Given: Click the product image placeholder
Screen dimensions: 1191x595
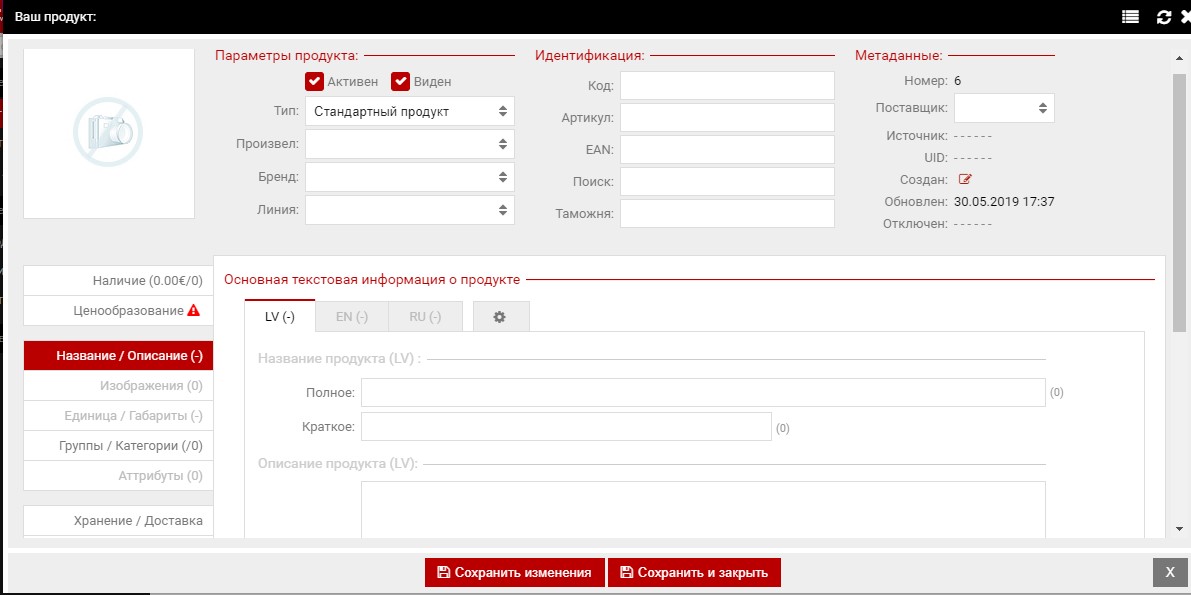Looking at the screenshot, I should pos(109,133).
